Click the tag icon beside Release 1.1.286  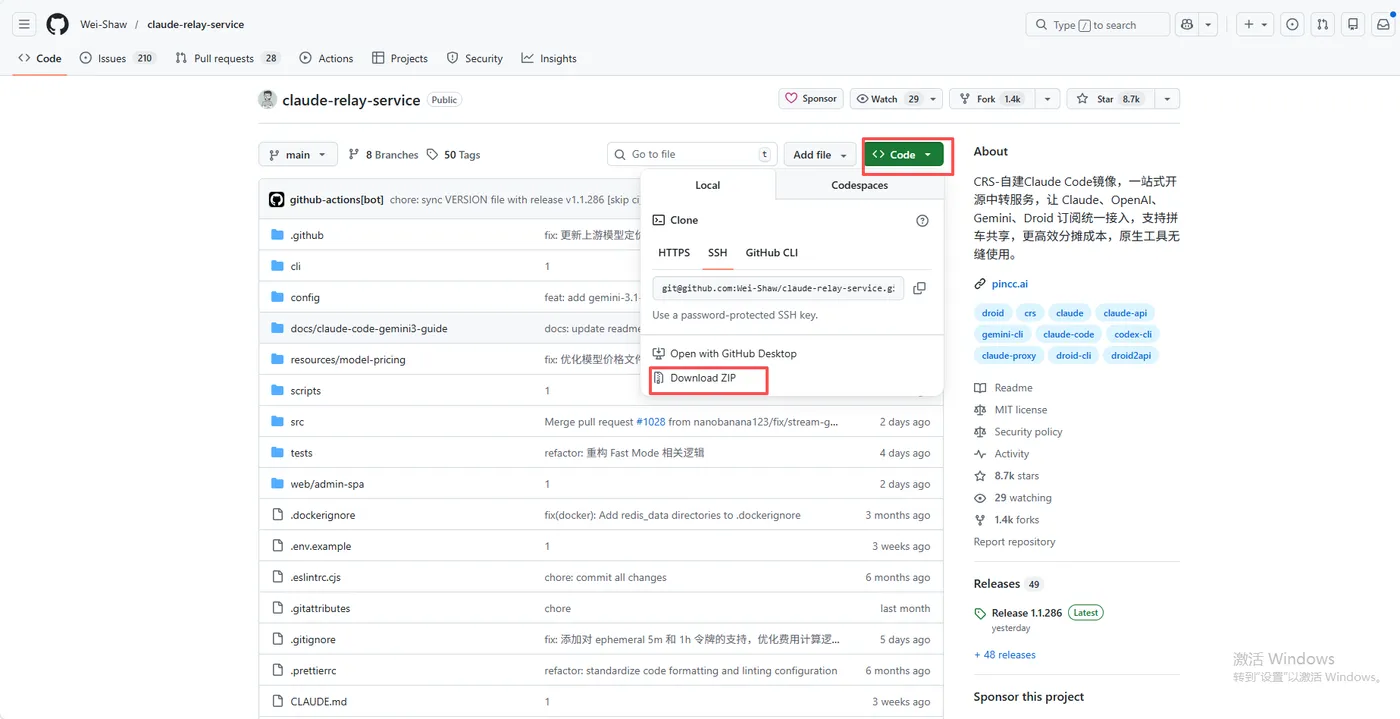[980, 613]
